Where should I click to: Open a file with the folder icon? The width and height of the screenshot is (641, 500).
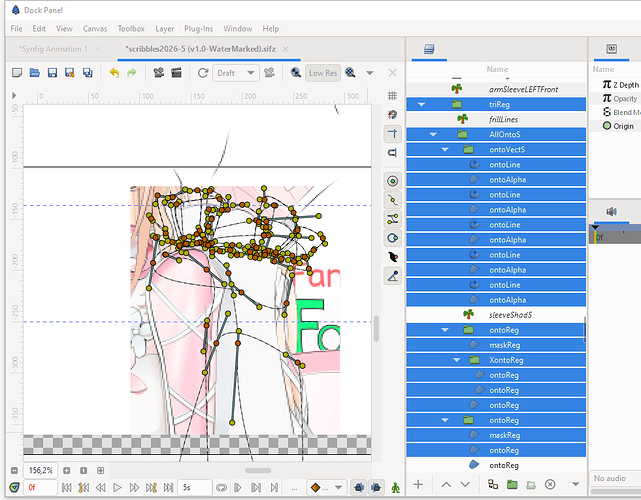coord(35,73)
